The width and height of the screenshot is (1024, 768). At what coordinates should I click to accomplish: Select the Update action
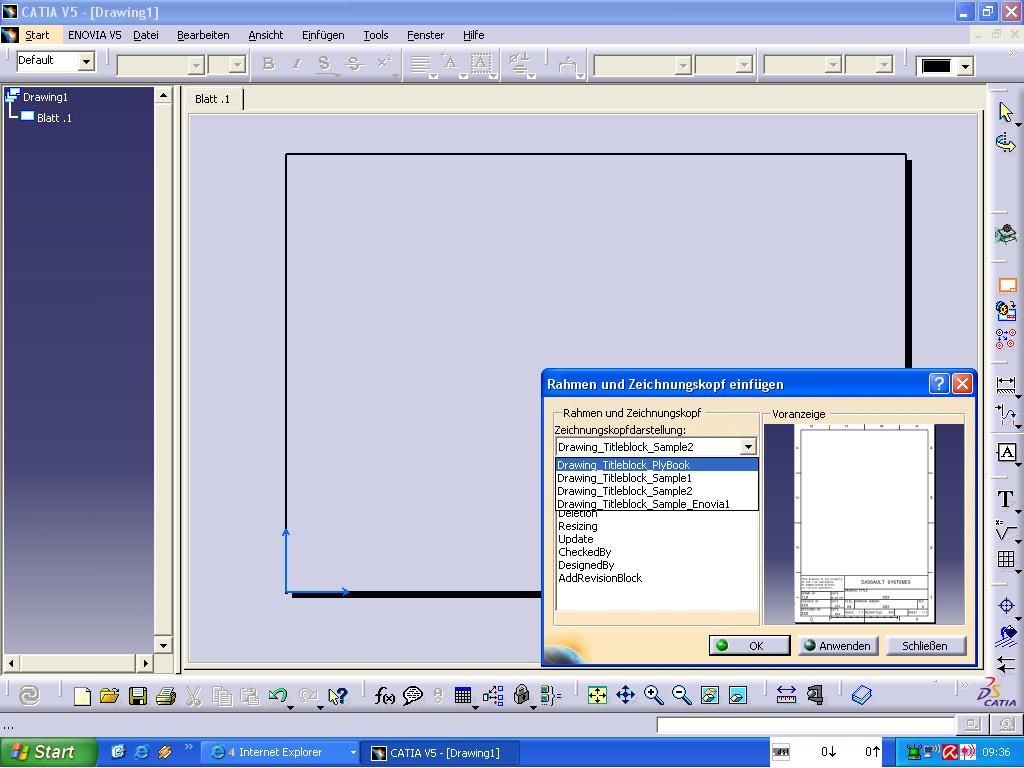tap(575, 539)
